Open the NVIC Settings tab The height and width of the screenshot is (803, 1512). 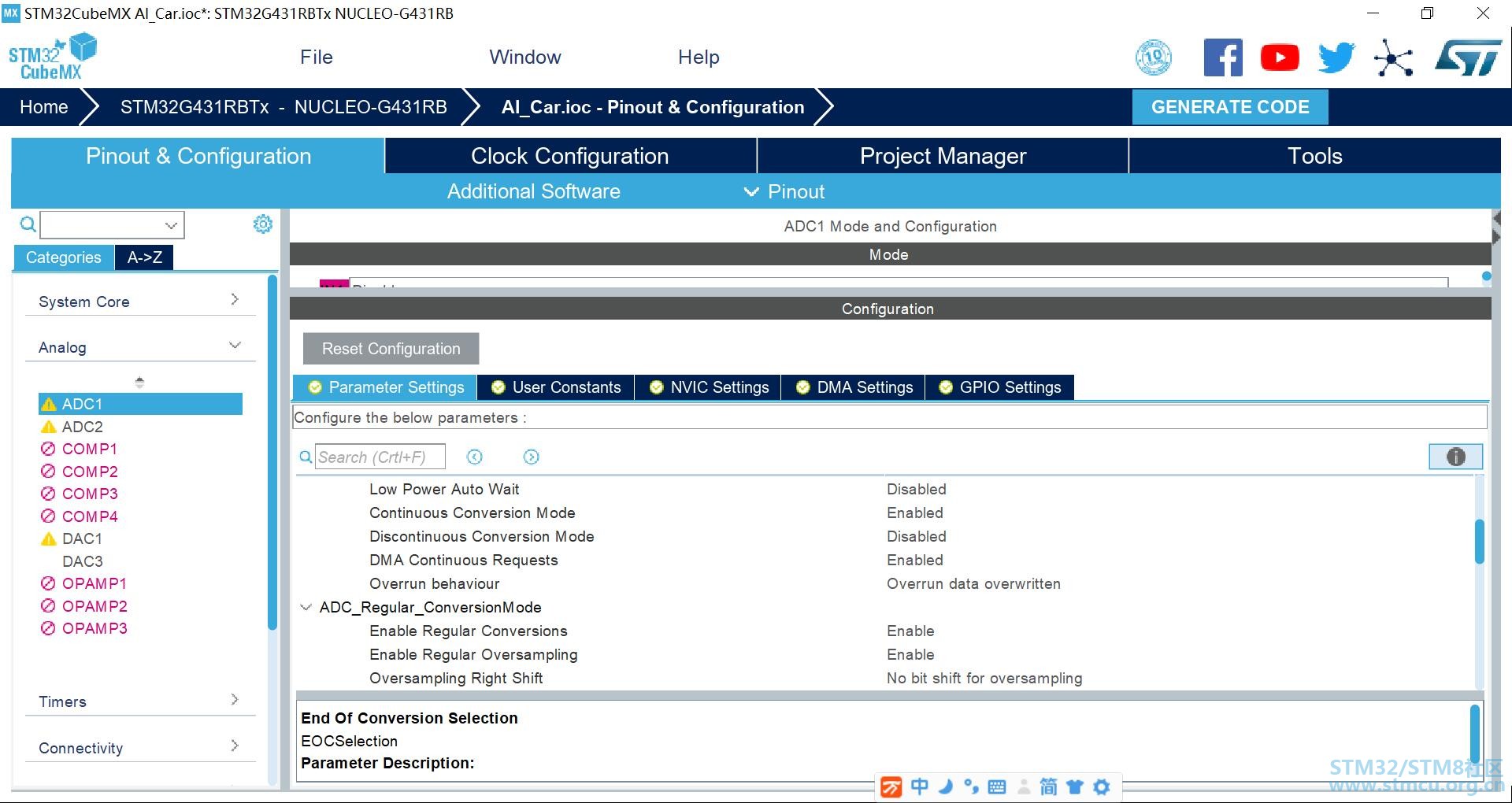pyautogui.click(x=708, y=387)
